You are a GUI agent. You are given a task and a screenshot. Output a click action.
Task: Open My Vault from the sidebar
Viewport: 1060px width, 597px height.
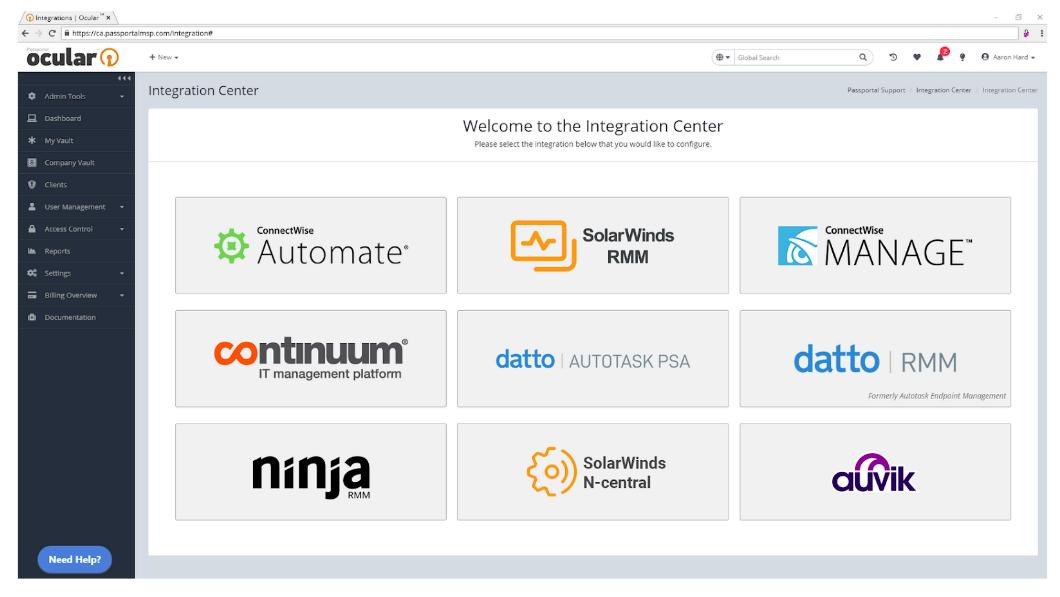tap(59, 141)
